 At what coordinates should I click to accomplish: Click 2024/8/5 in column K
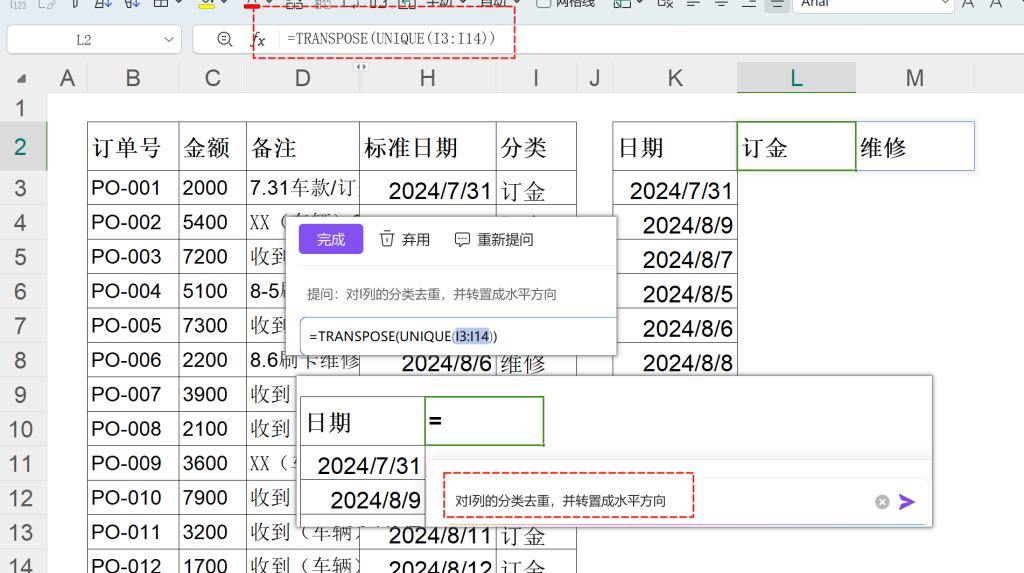[x=675, y=293]
